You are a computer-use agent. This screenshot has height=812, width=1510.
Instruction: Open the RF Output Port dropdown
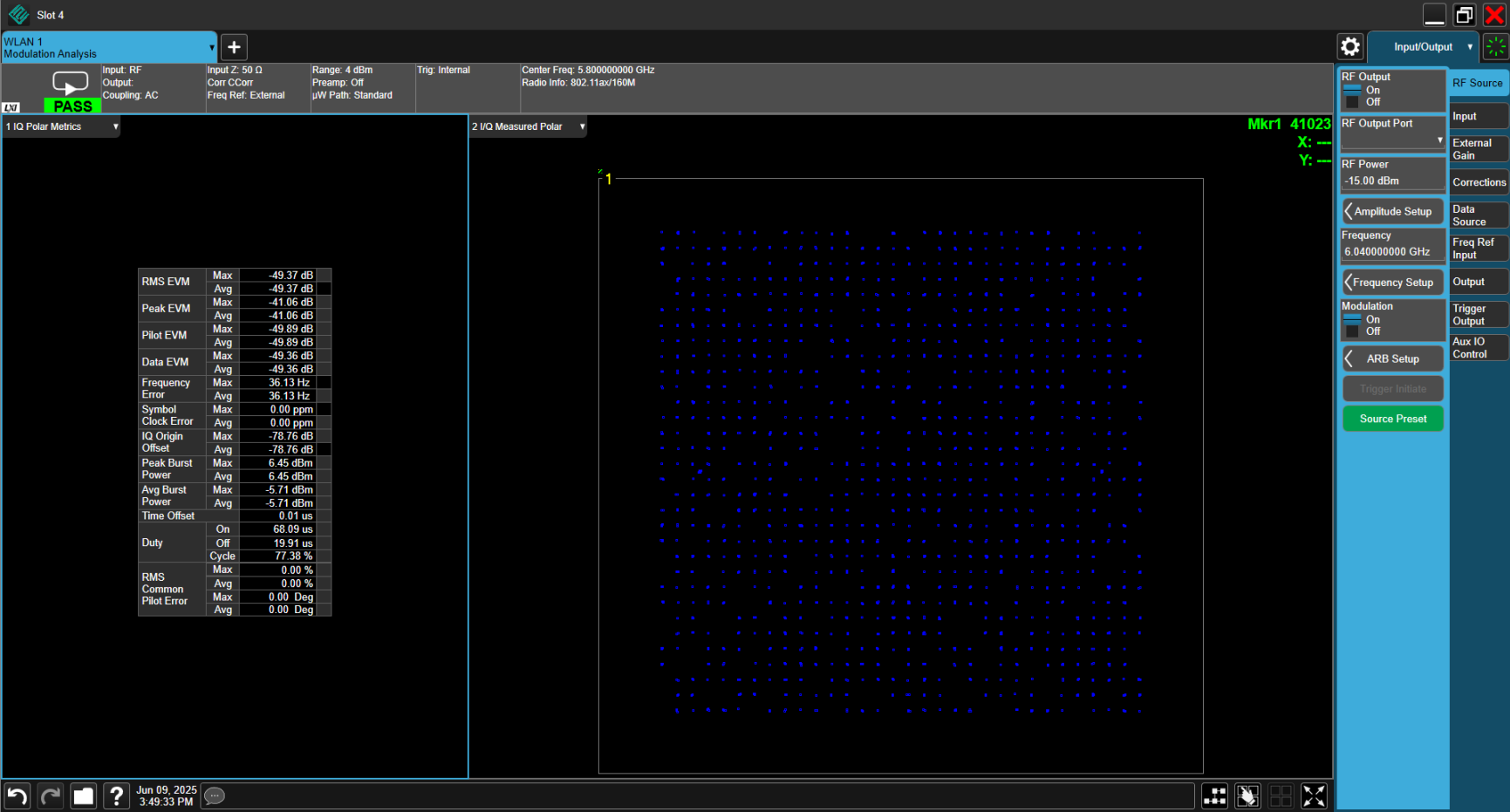click(x=1393, y=133)
